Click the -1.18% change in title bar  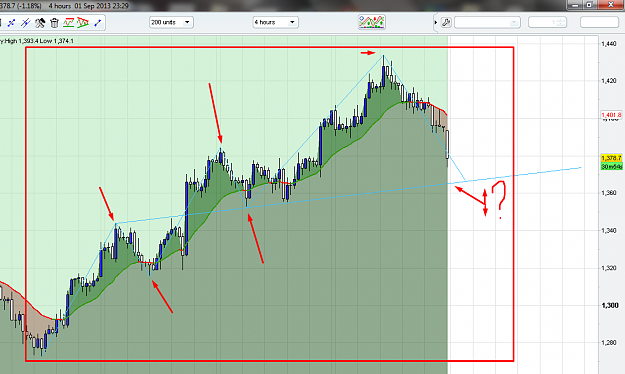[29, 6]
